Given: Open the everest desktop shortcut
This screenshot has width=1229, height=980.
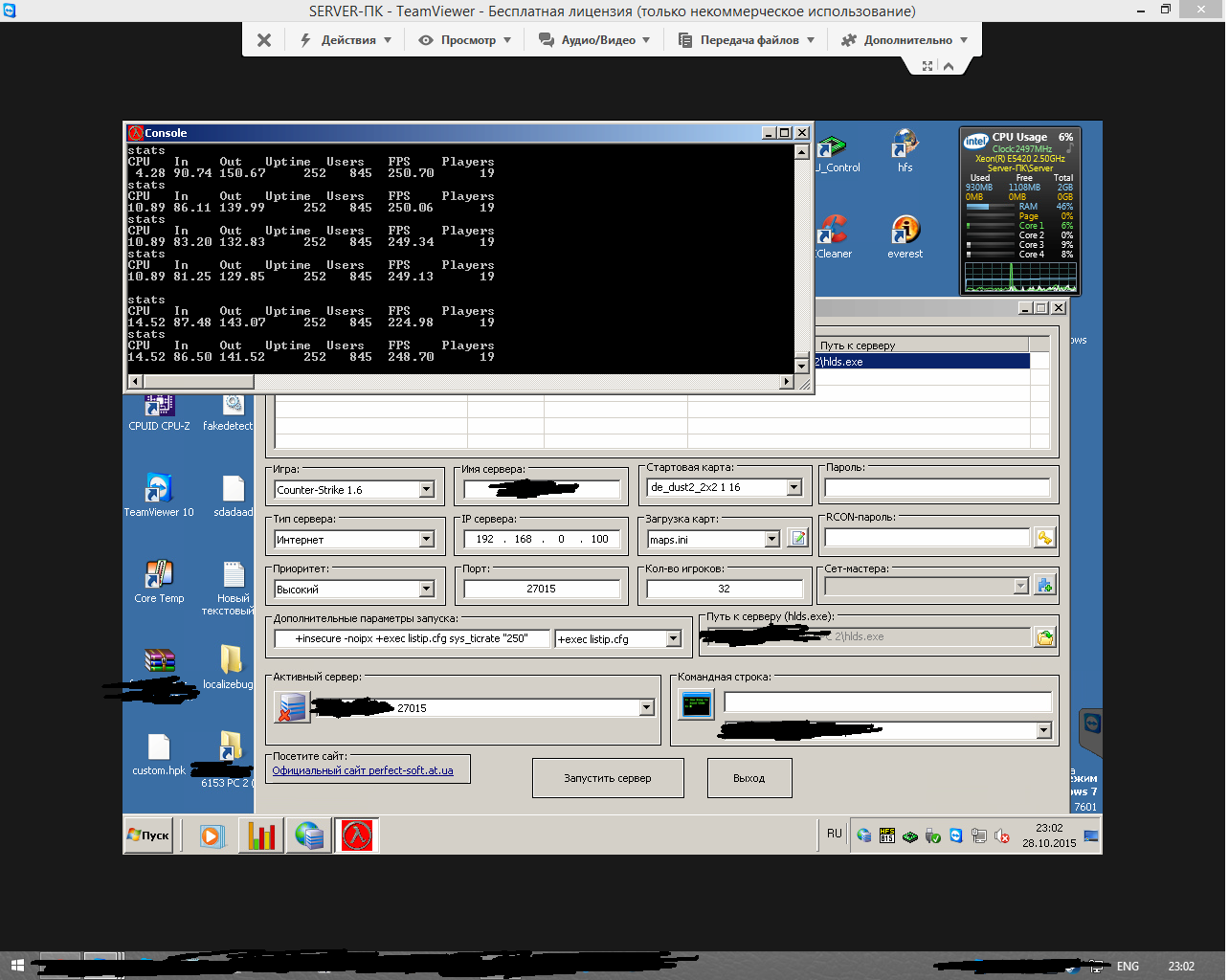Looking at the screenshot, I should [x=905, y=236].
